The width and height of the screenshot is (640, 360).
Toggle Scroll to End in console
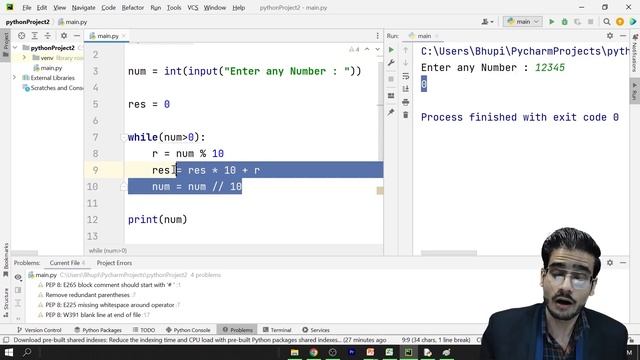click(405, 89)
